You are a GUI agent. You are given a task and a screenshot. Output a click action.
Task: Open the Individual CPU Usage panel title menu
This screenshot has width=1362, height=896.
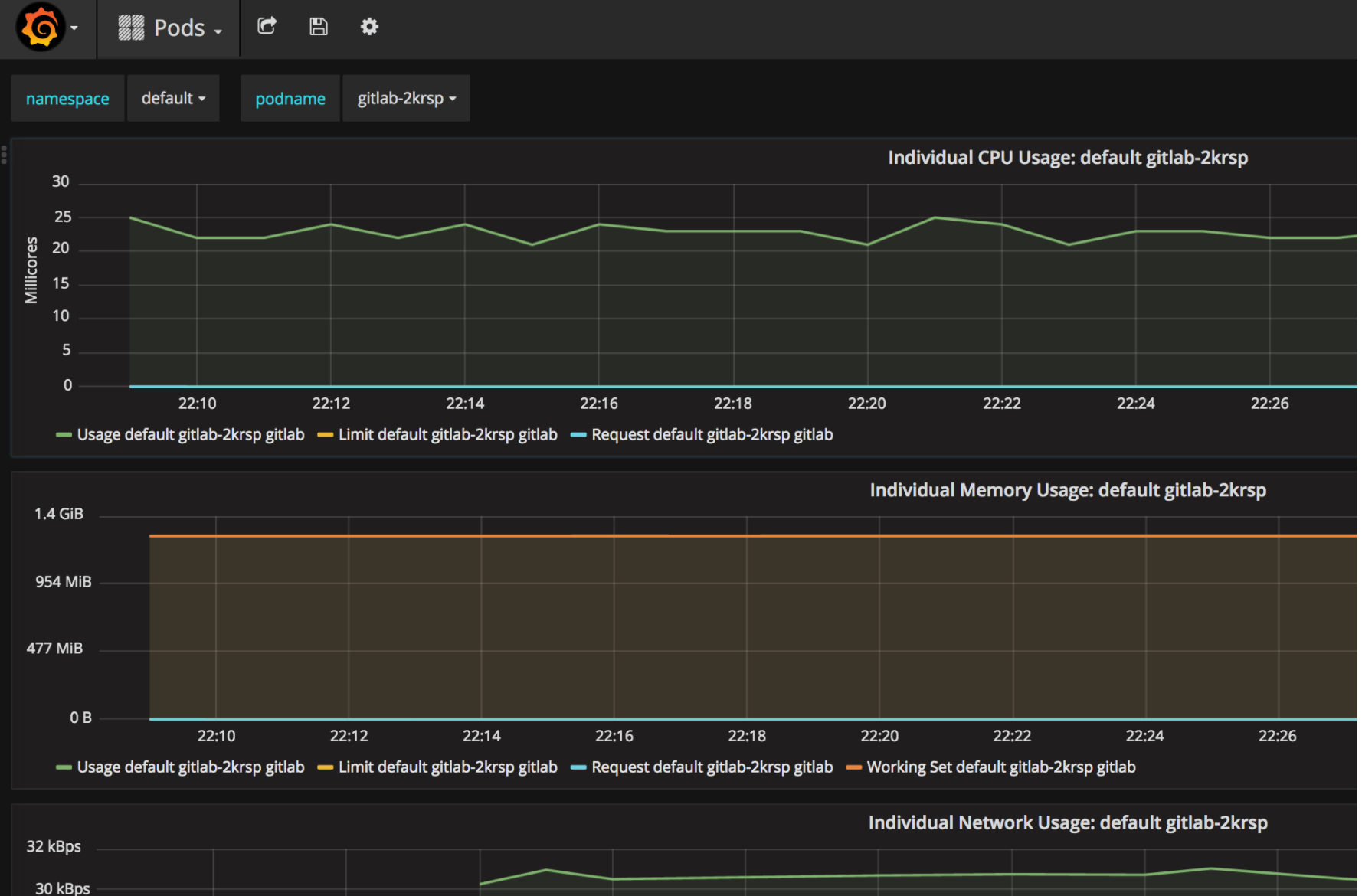coord(1068,158)
